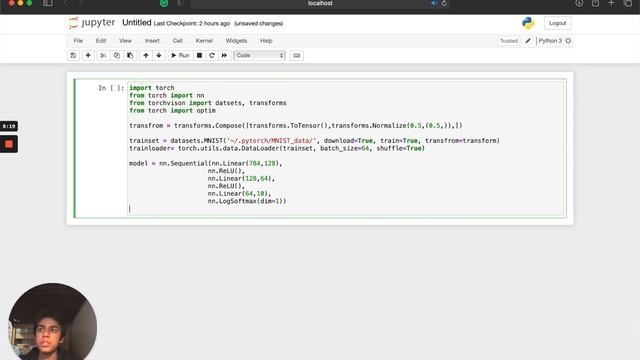
Task: Paste cells below icon
Action: pyautogui.click(x=130, y=56)
